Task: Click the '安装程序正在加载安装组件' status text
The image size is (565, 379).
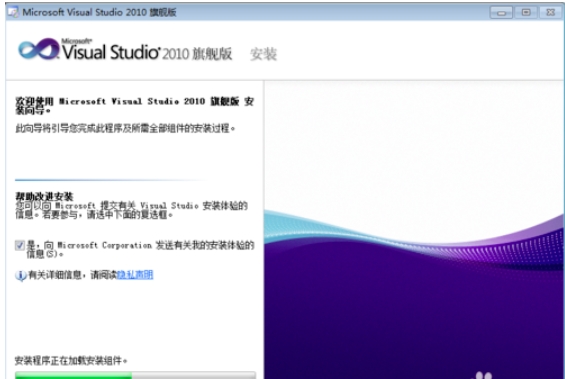Action: 71,361
